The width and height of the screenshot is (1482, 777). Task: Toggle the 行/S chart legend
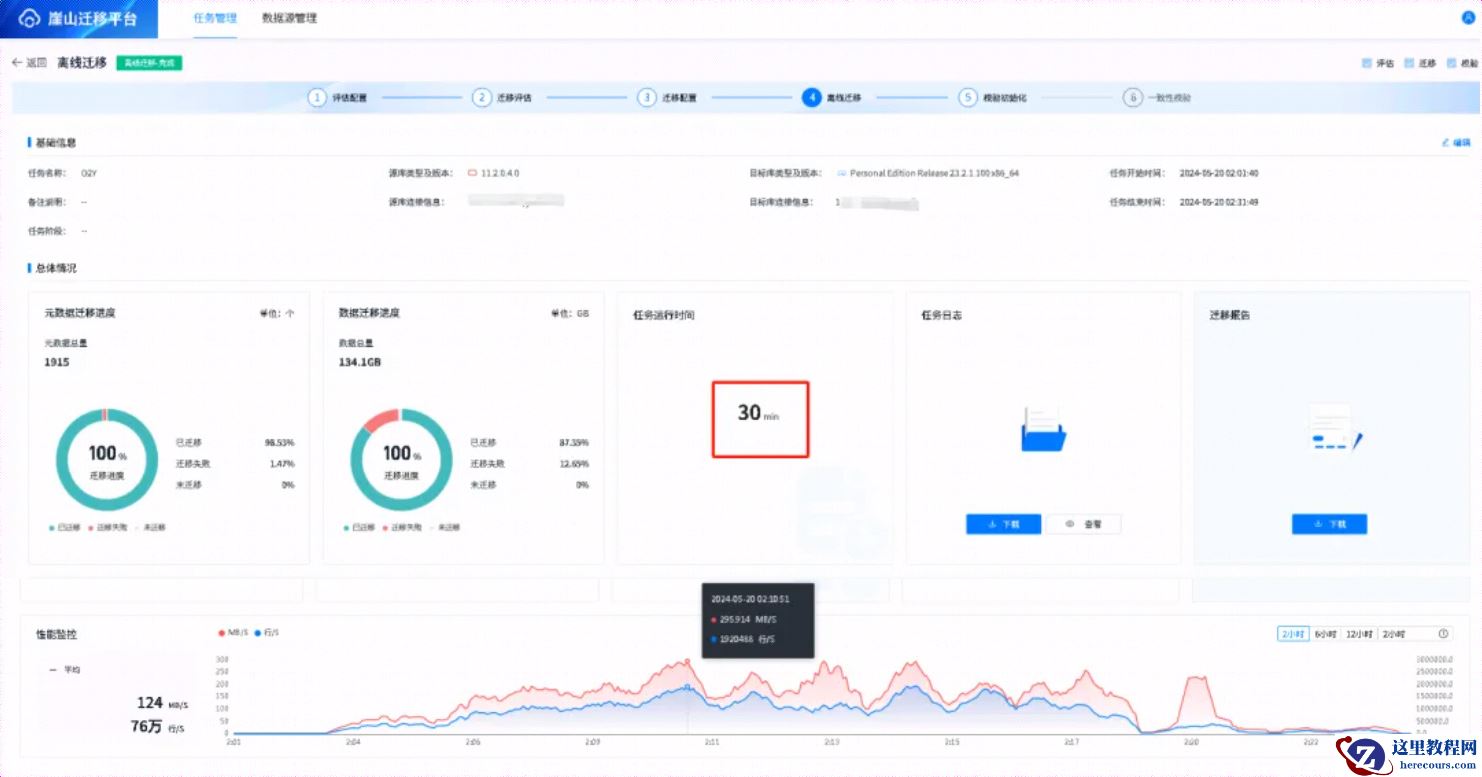(x=266, y=633)
